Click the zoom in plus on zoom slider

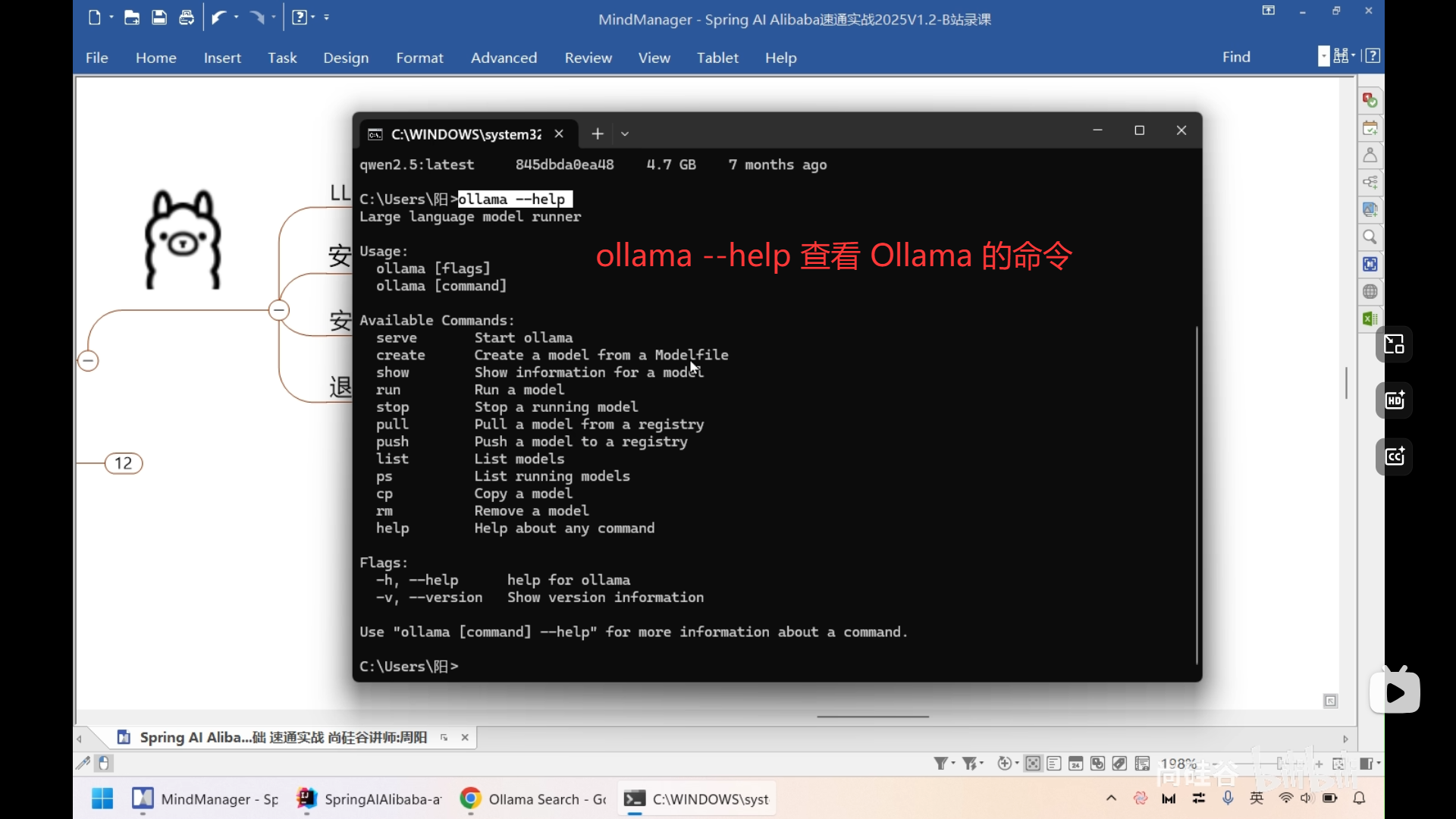point(1319,764)
